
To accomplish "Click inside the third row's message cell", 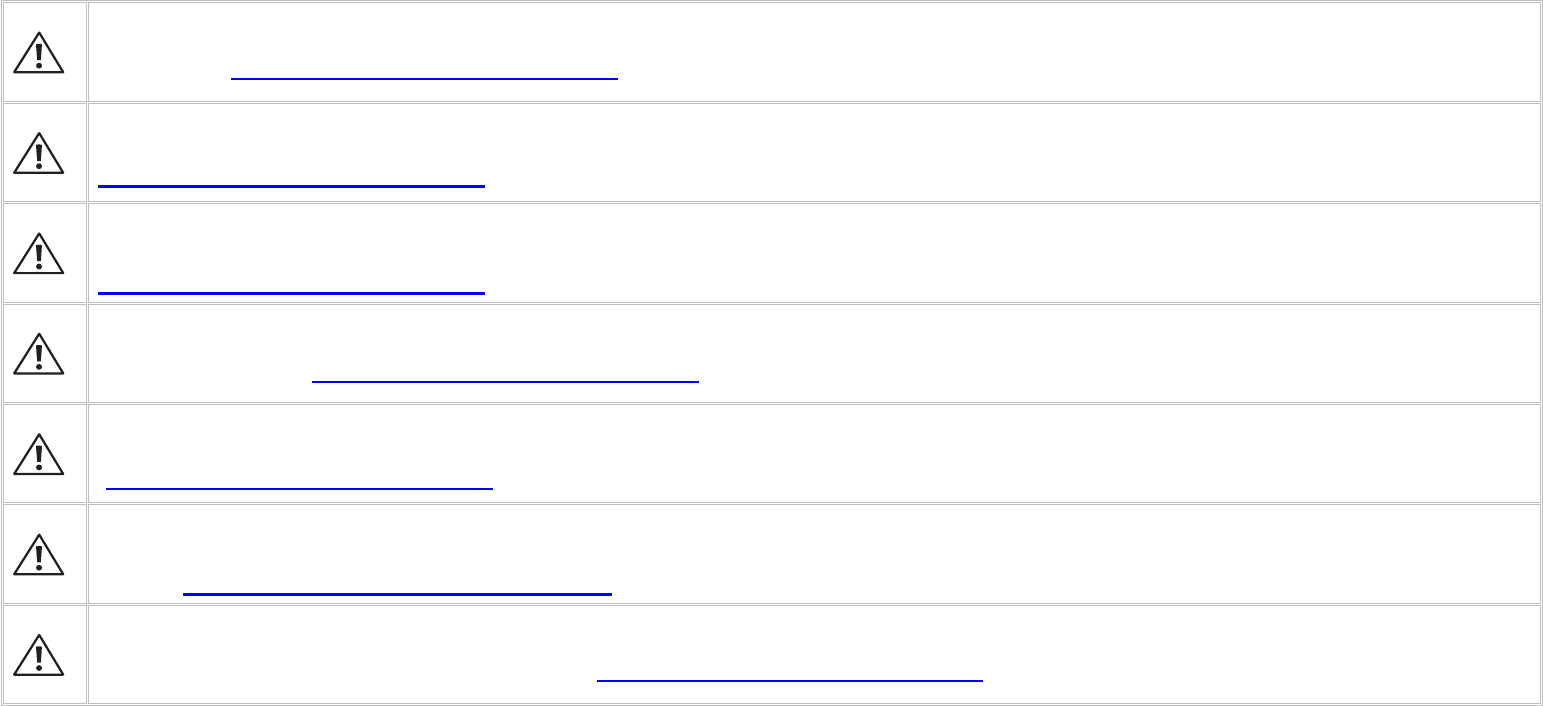I will tap(1000, 240).
